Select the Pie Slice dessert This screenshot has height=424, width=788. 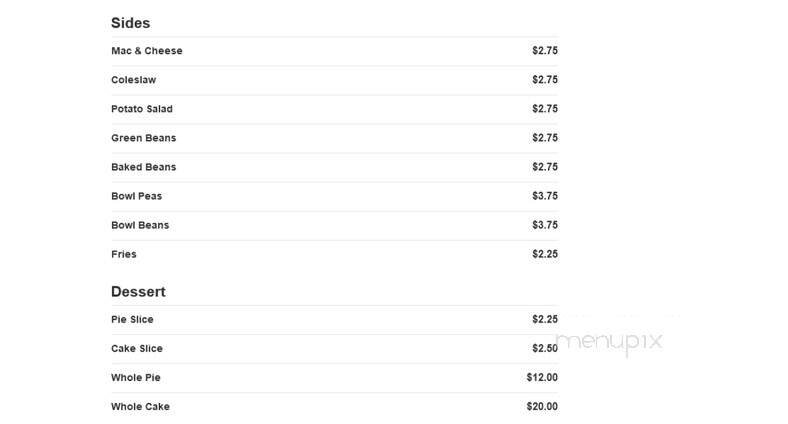click(132, 320)
